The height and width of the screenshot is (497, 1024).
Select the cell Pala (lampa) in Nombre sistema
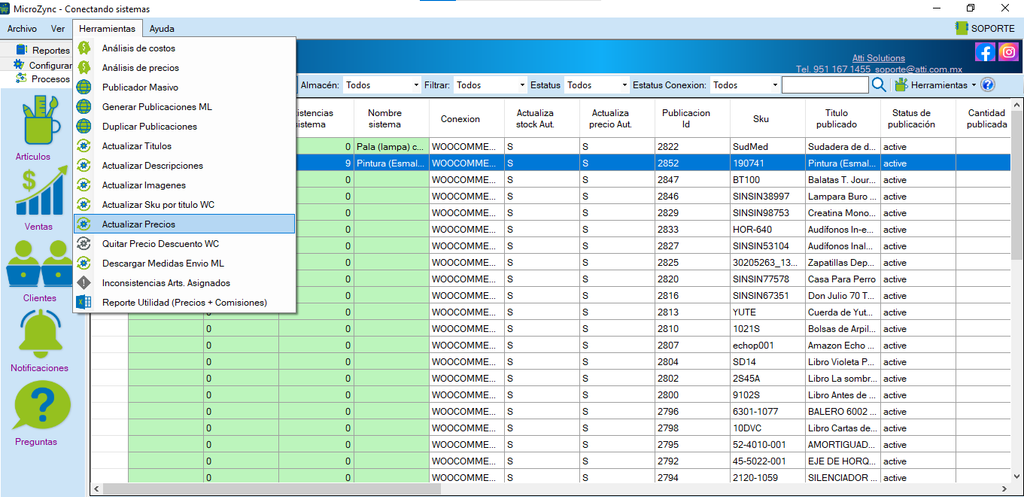coord(391,147)
